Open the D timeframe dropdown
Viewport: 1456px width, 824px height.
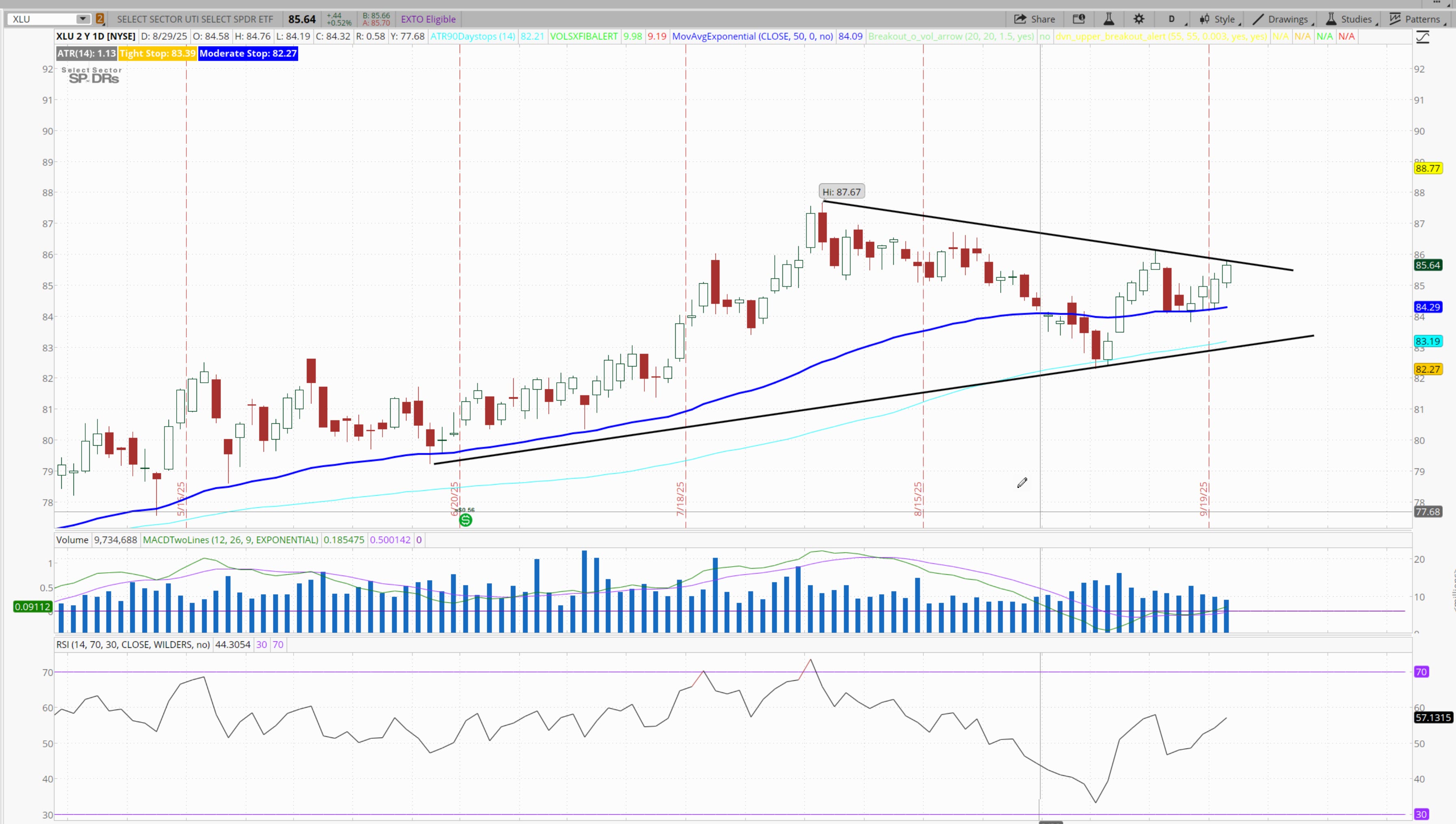1172,19
